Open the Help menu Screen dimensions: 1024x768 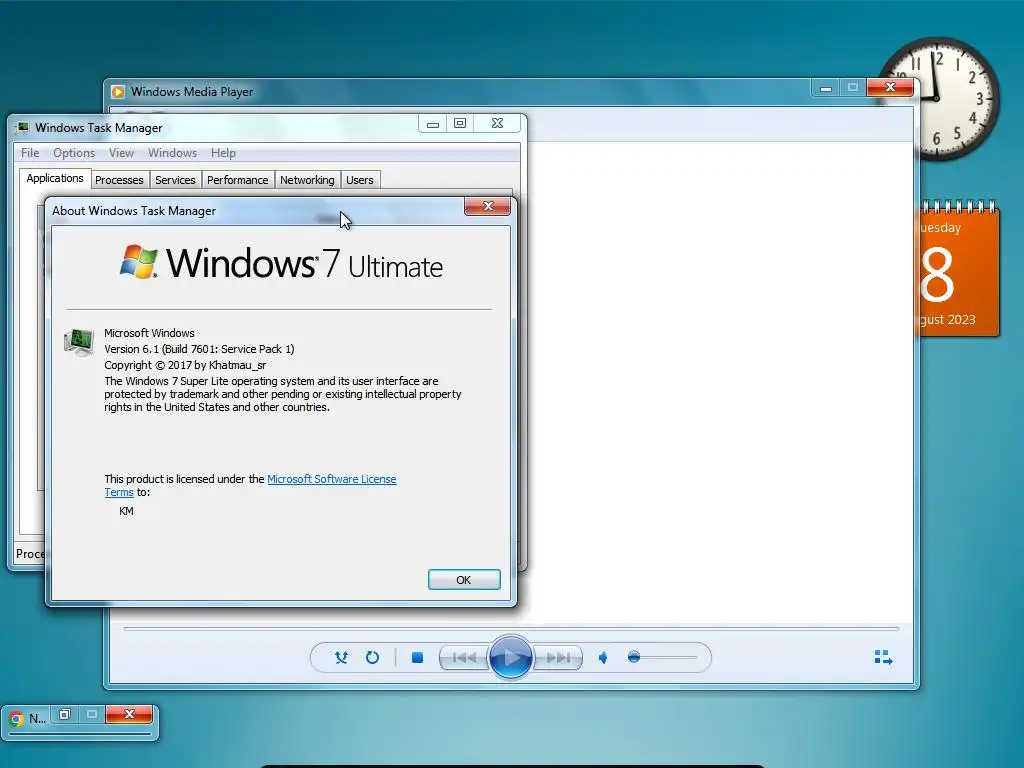[x=223, y=153]
